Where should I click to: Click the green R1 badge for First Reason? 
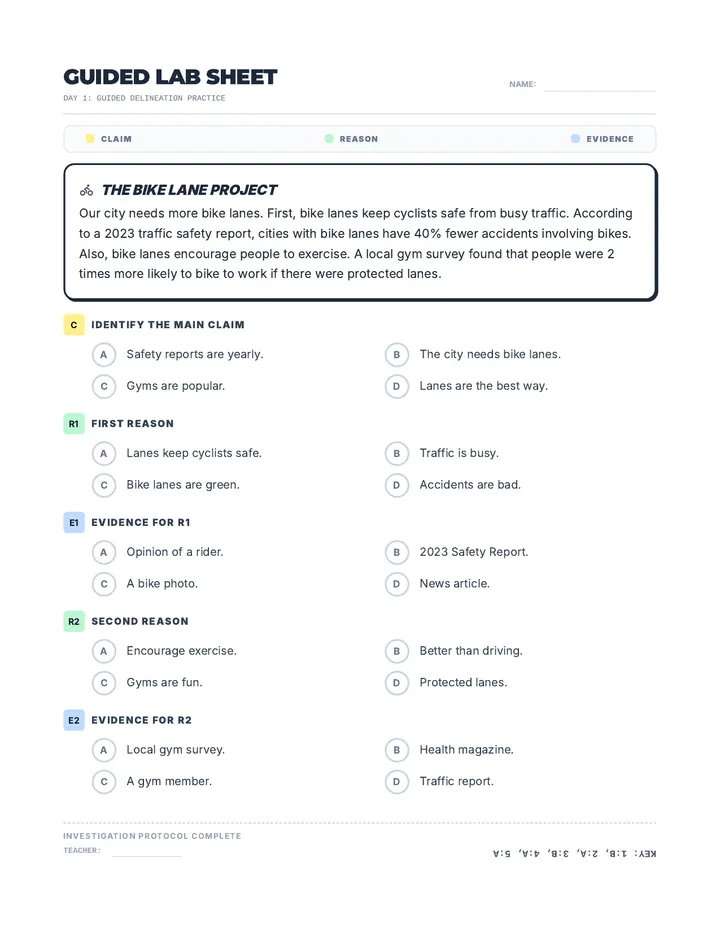click(74, 424)
